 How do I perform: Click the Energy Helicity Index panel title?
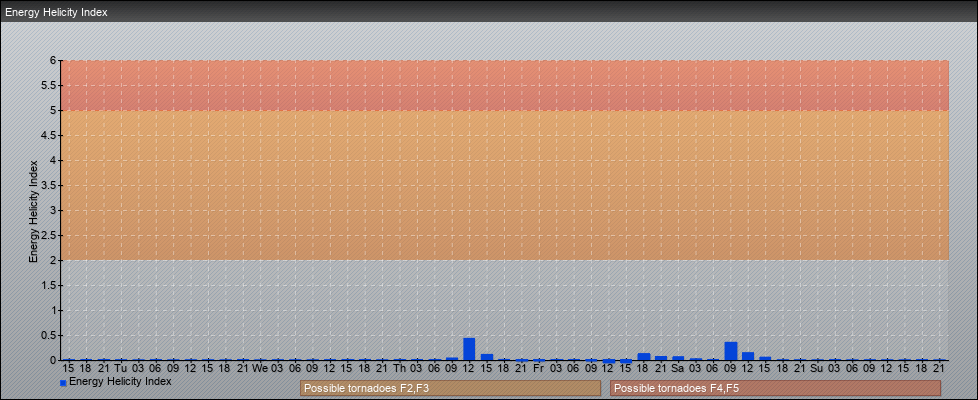click(x=57, y=12)
